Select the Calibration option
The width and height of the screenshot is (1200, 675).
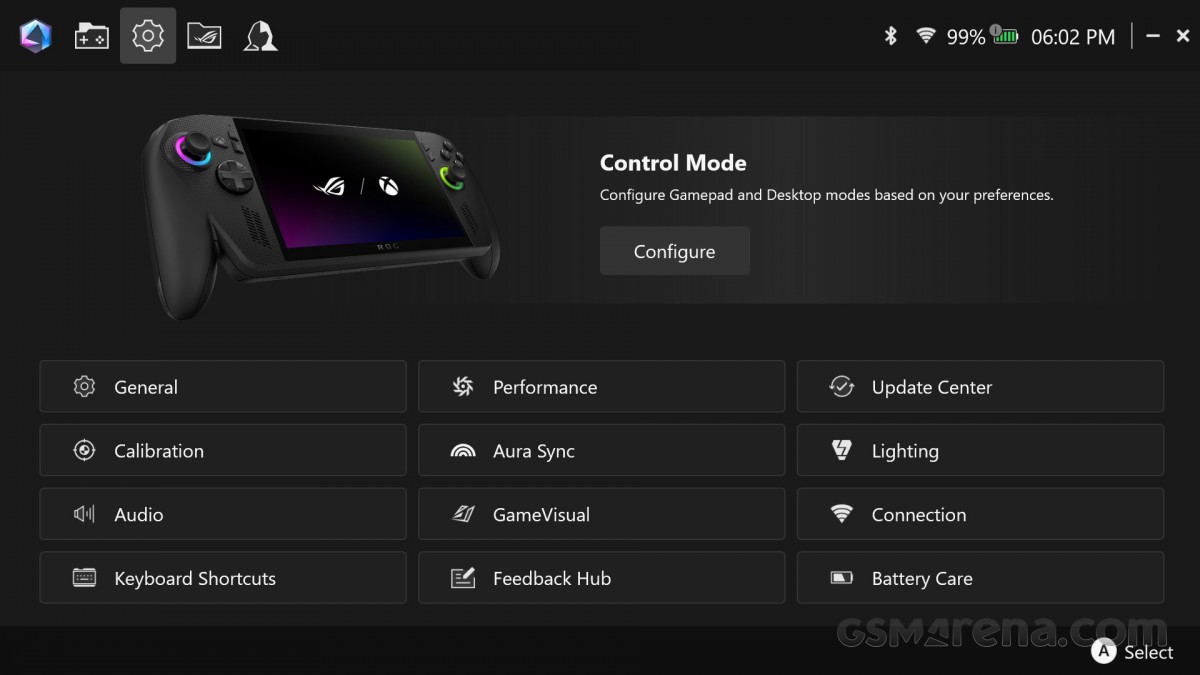223,451
